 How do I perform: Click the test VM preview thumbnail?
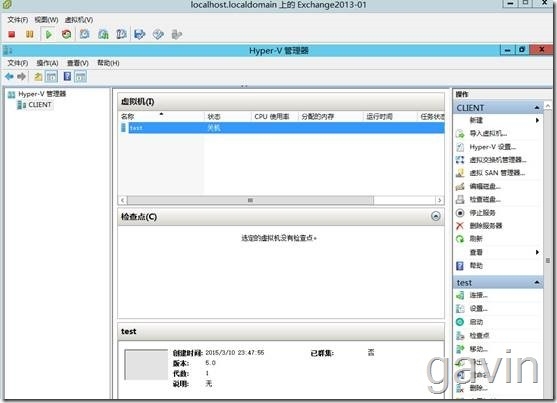coord(146,365)
